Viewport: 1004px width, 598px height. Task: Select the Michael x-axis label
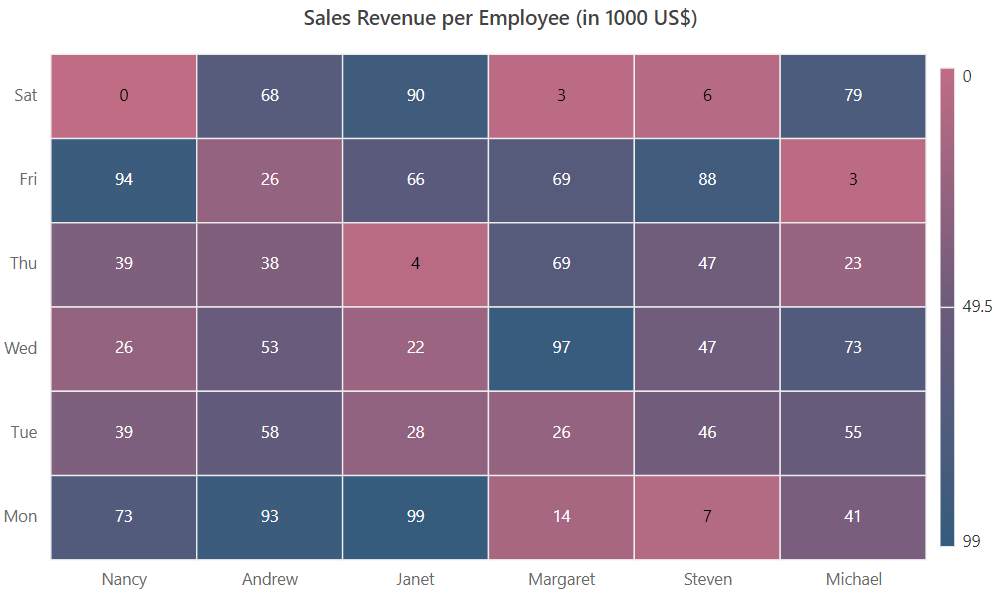[854, 579]
